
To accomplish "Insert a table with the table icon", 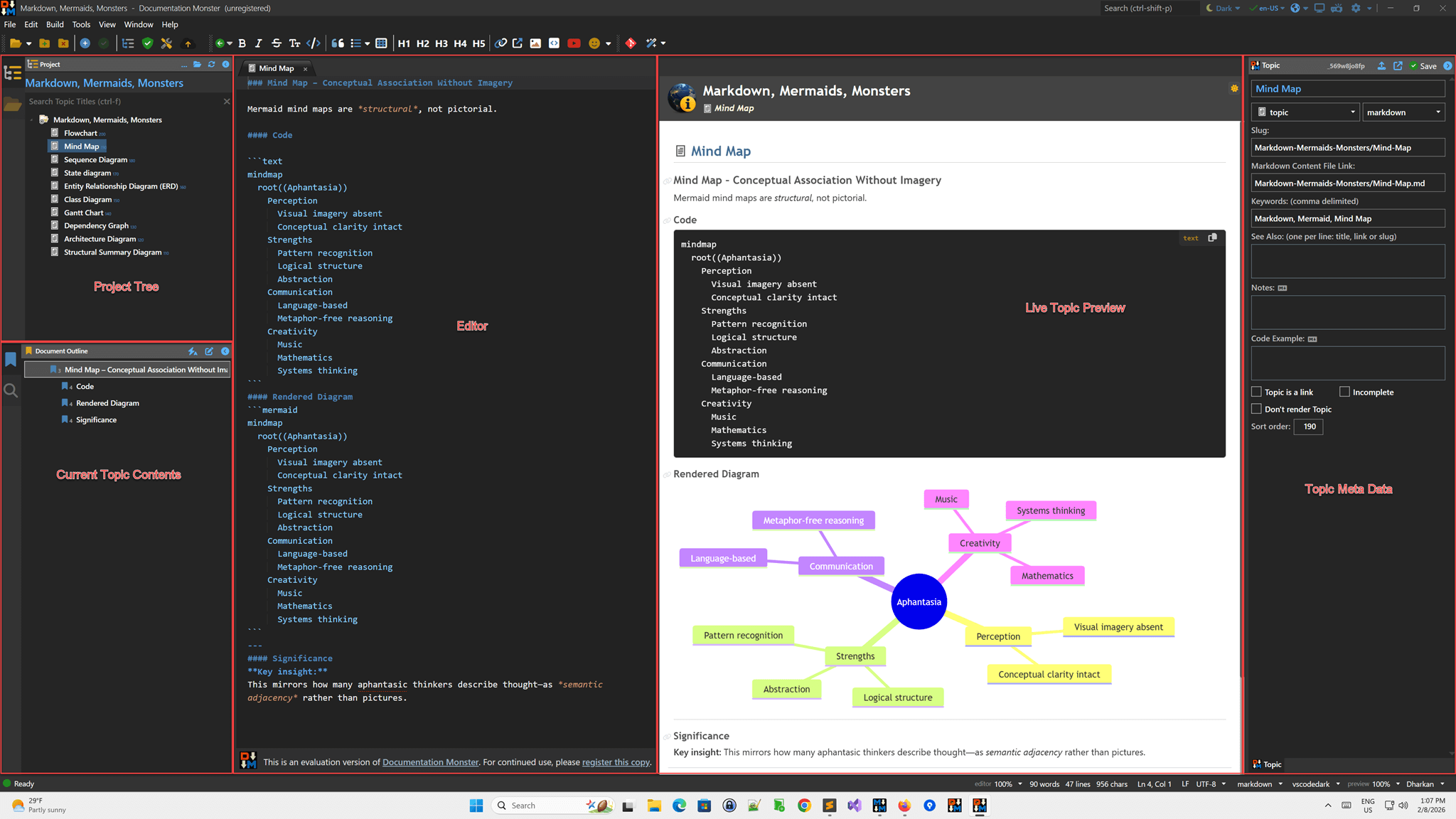I will click(381, 43).
